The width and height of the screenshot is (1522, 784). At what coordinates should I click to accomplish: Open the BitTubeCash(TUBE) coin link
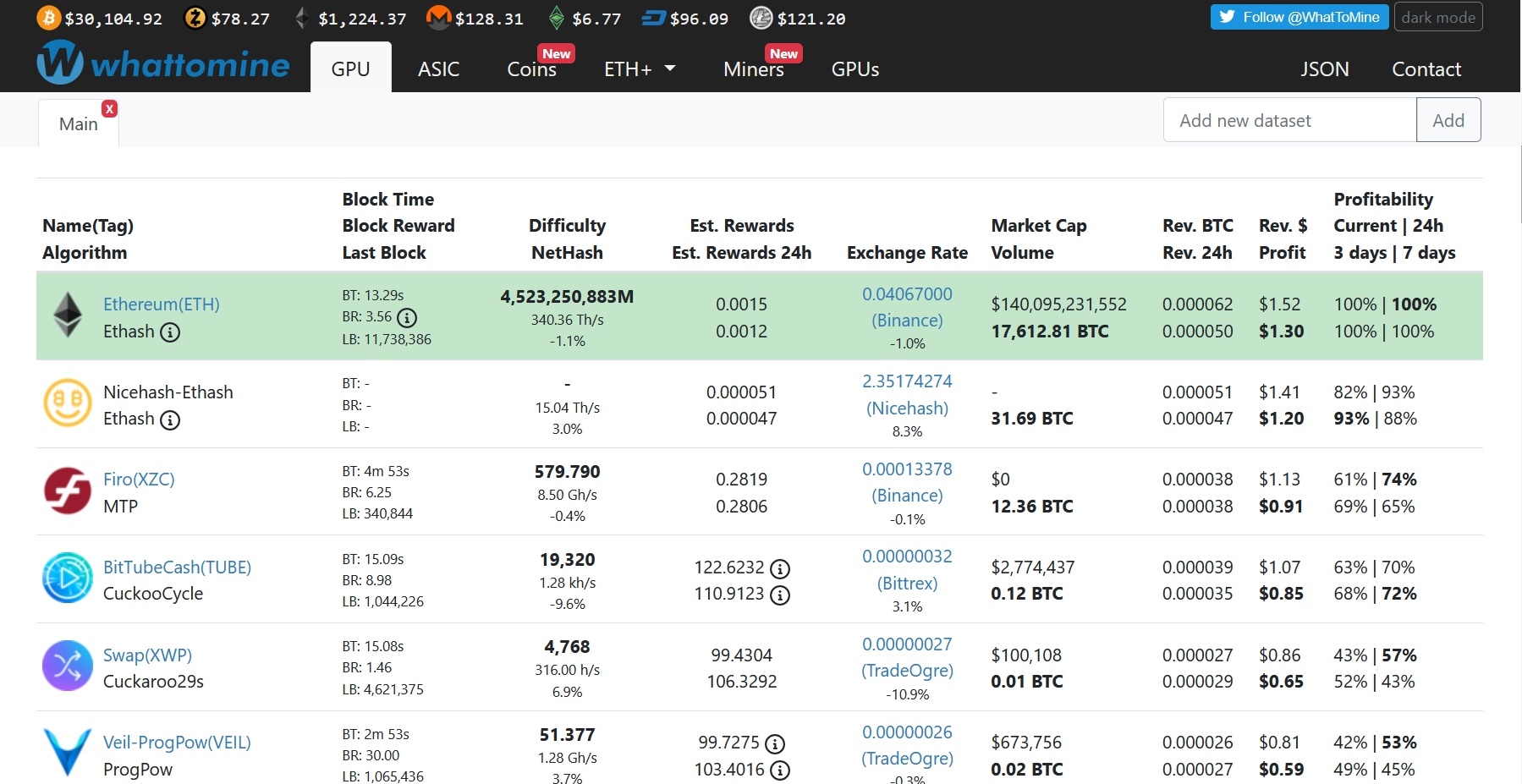click(x=177, y=567)
